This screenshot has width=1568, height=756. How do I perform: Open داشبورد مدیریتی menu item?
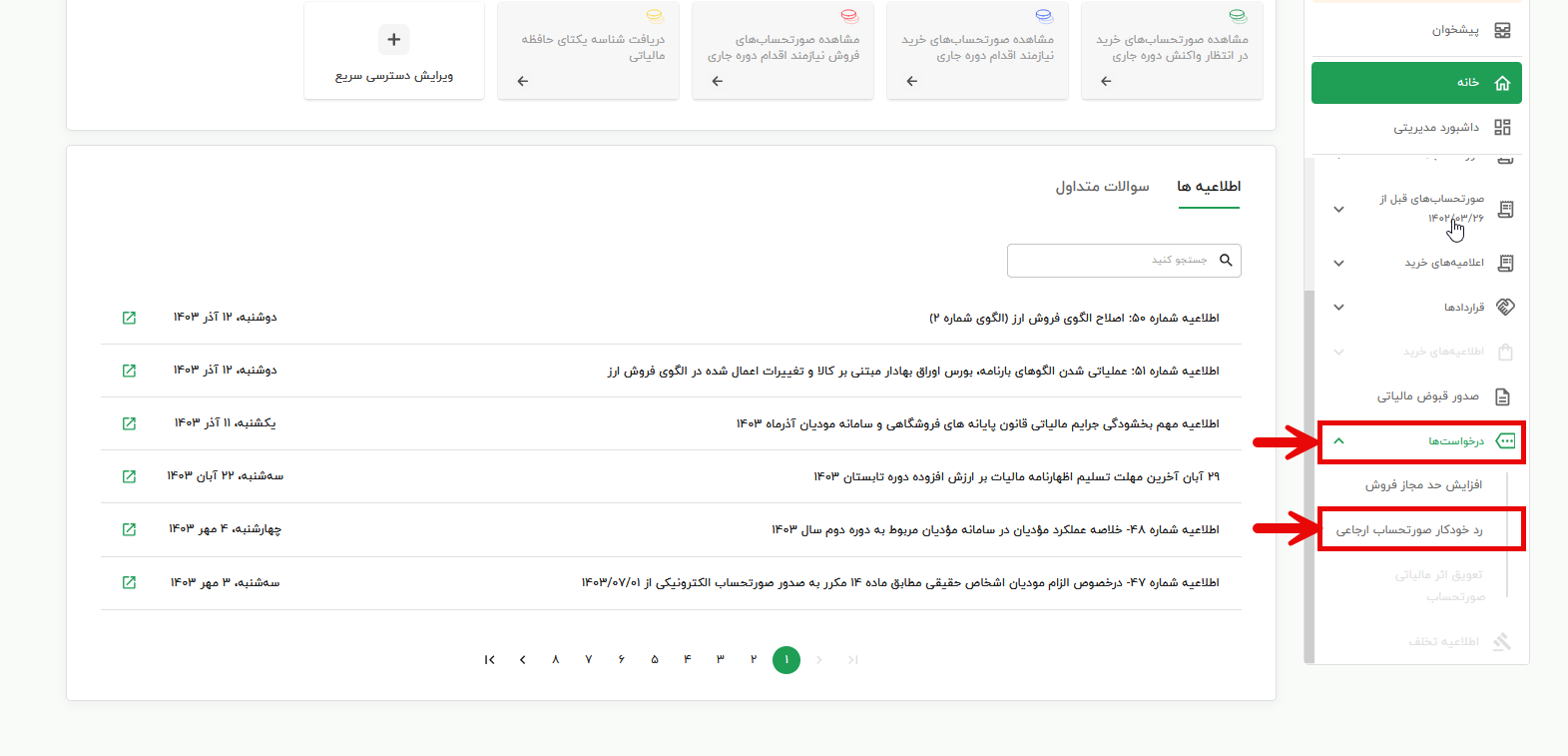coord(1436,127)
